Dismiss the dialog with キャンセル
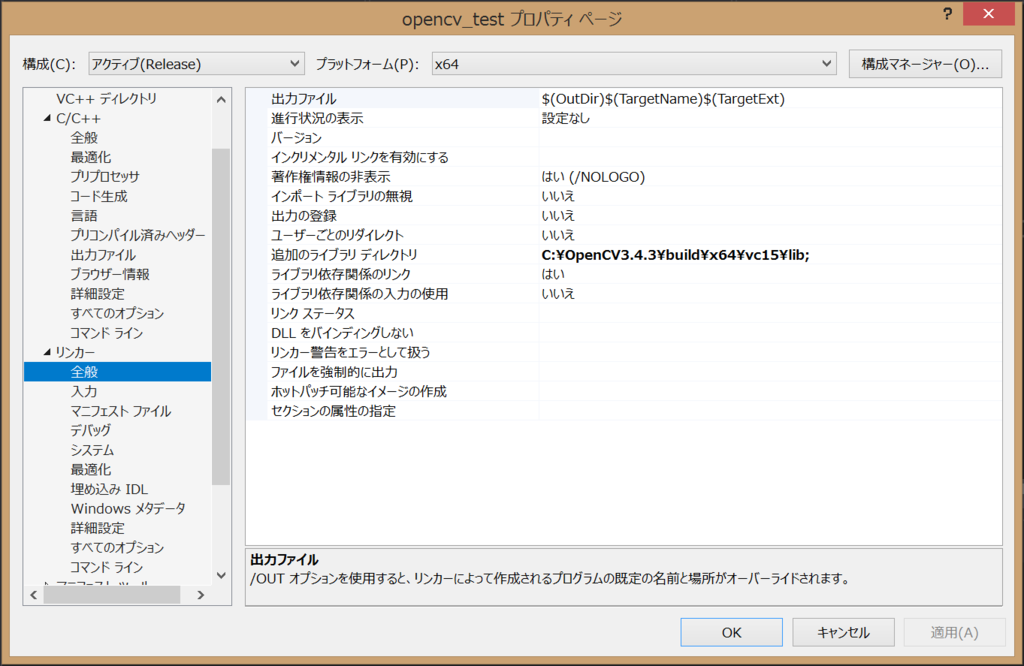Image resolution: width=1024 pixels, height=666 pixels. pyautogui.click(x=841, y=632)
